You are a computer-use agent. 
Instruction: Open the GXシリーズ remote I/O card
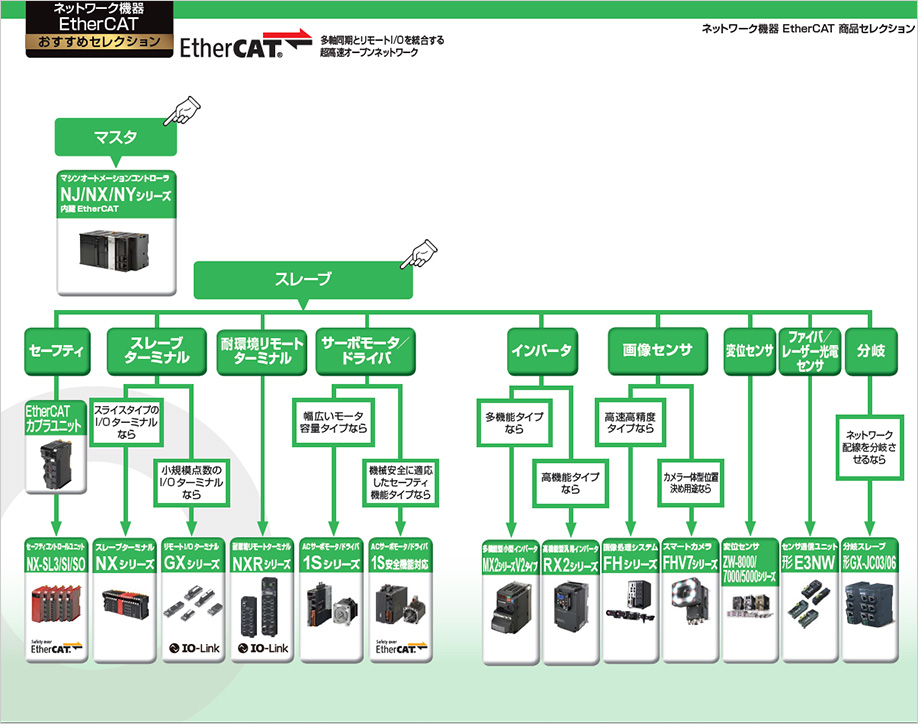pyautogui.click(x=193, y=600)
